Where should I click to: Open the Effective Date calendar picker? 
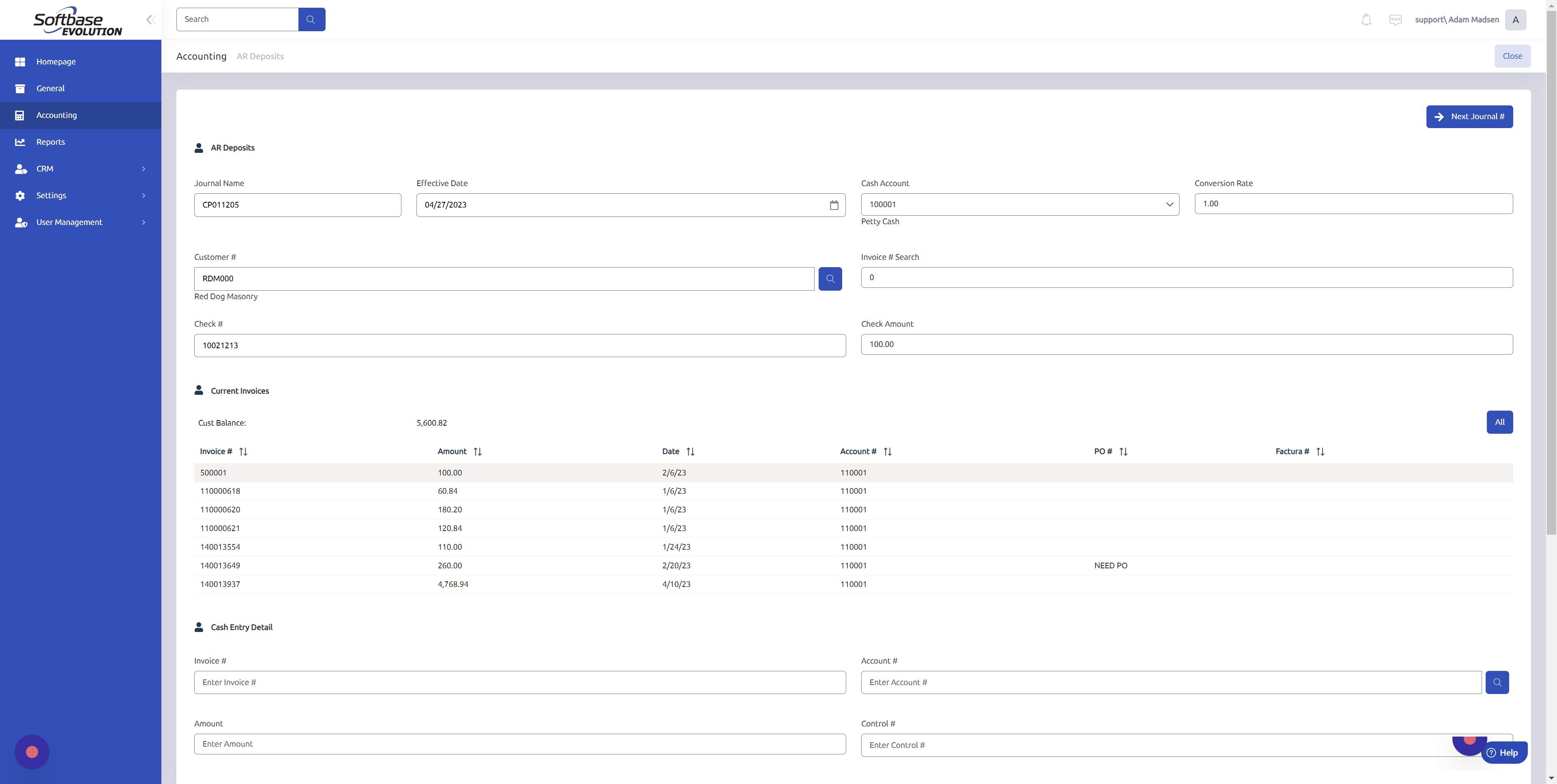834,205
